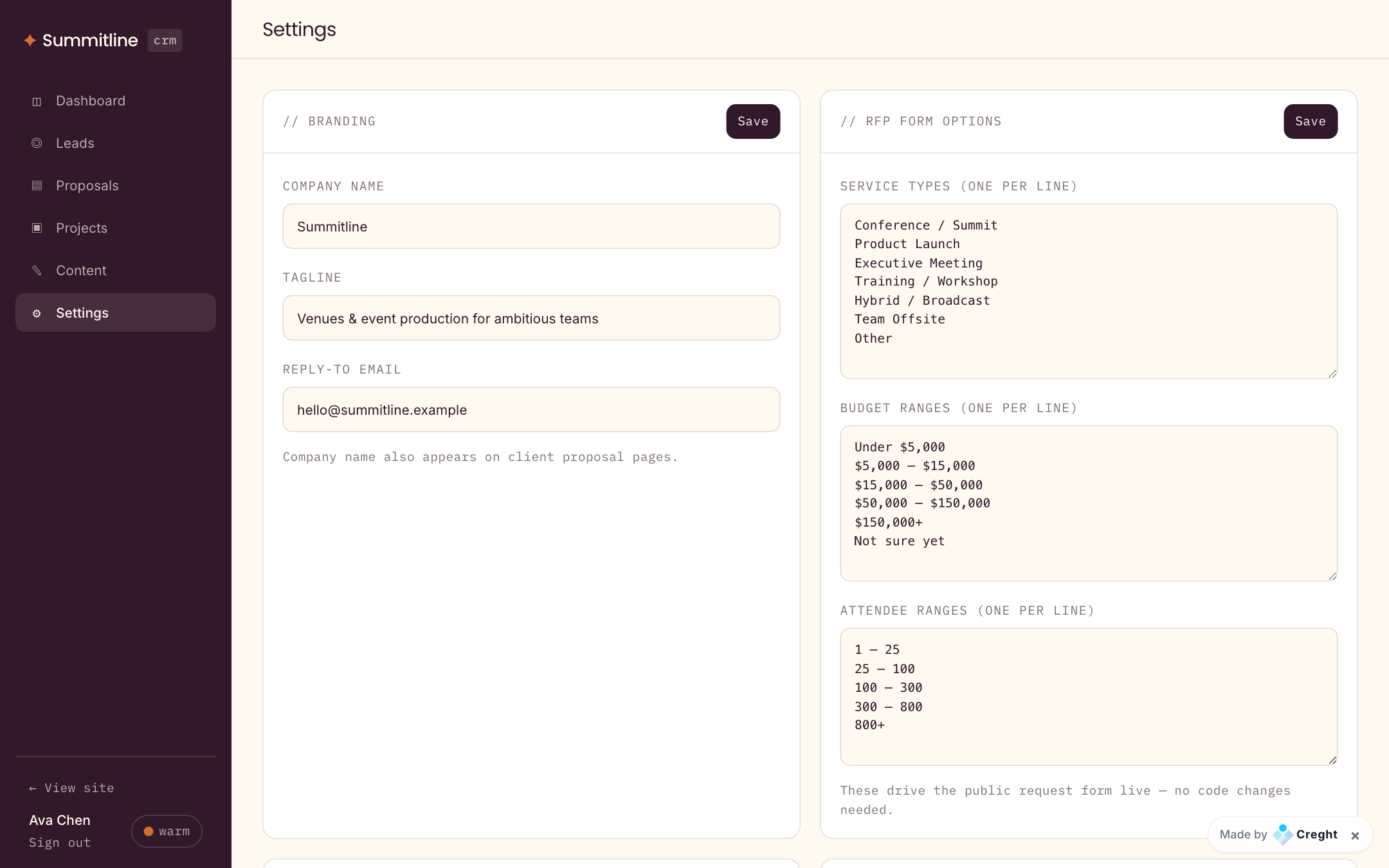Click the Summitline brand name
This screenshot has height=868, width=1389.
(90, 41)
